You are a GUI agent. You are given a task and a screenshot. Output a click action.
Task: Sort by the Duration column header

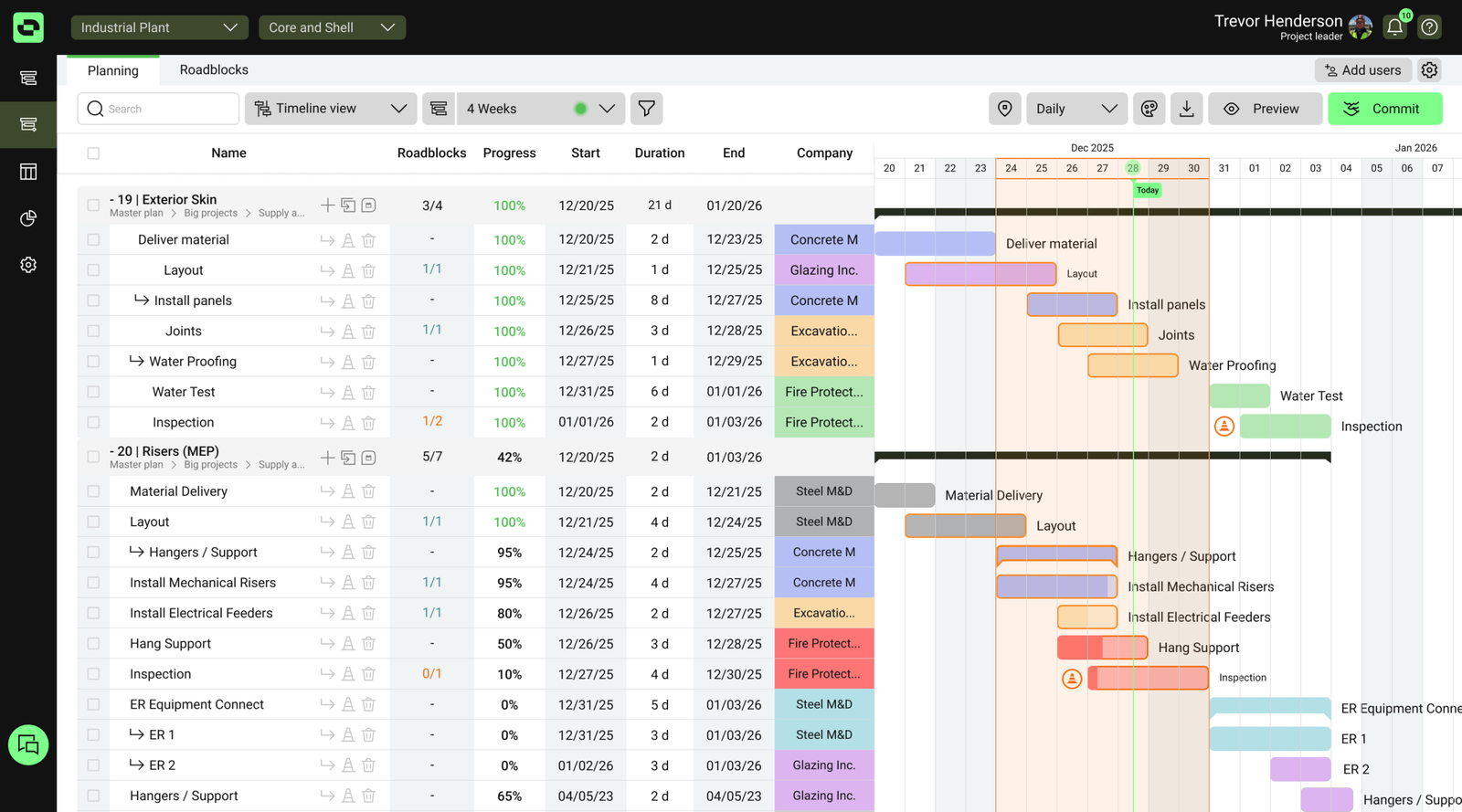click(660, 153)
